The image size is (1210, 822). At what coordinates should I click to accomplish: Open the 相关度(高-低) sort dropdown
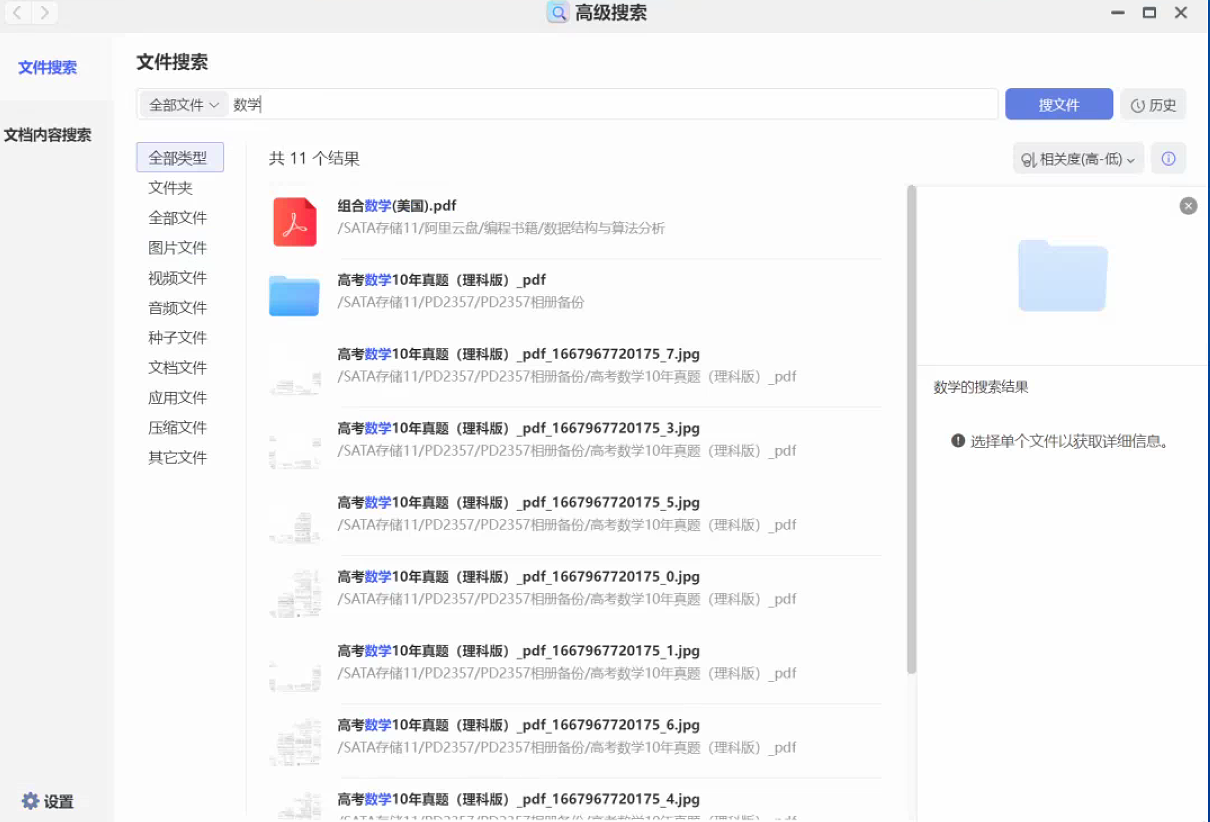(x=1078, y=159)
